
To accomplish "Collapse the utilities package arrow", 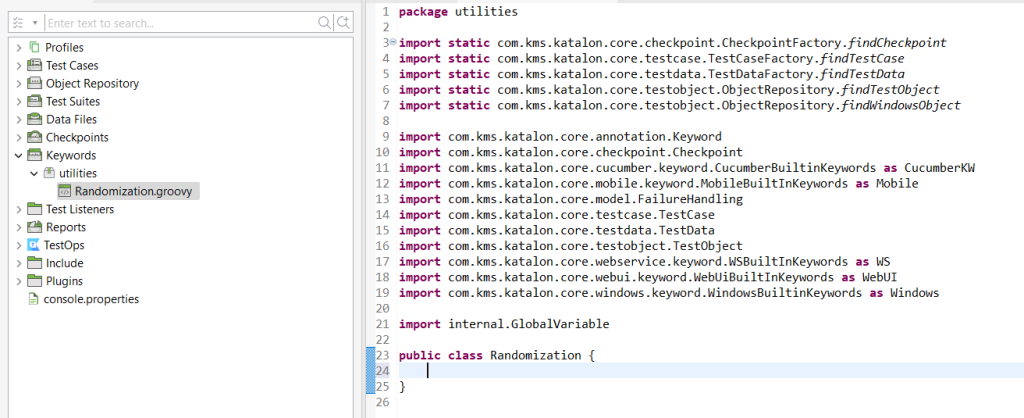I will click(x=33, y=174).
